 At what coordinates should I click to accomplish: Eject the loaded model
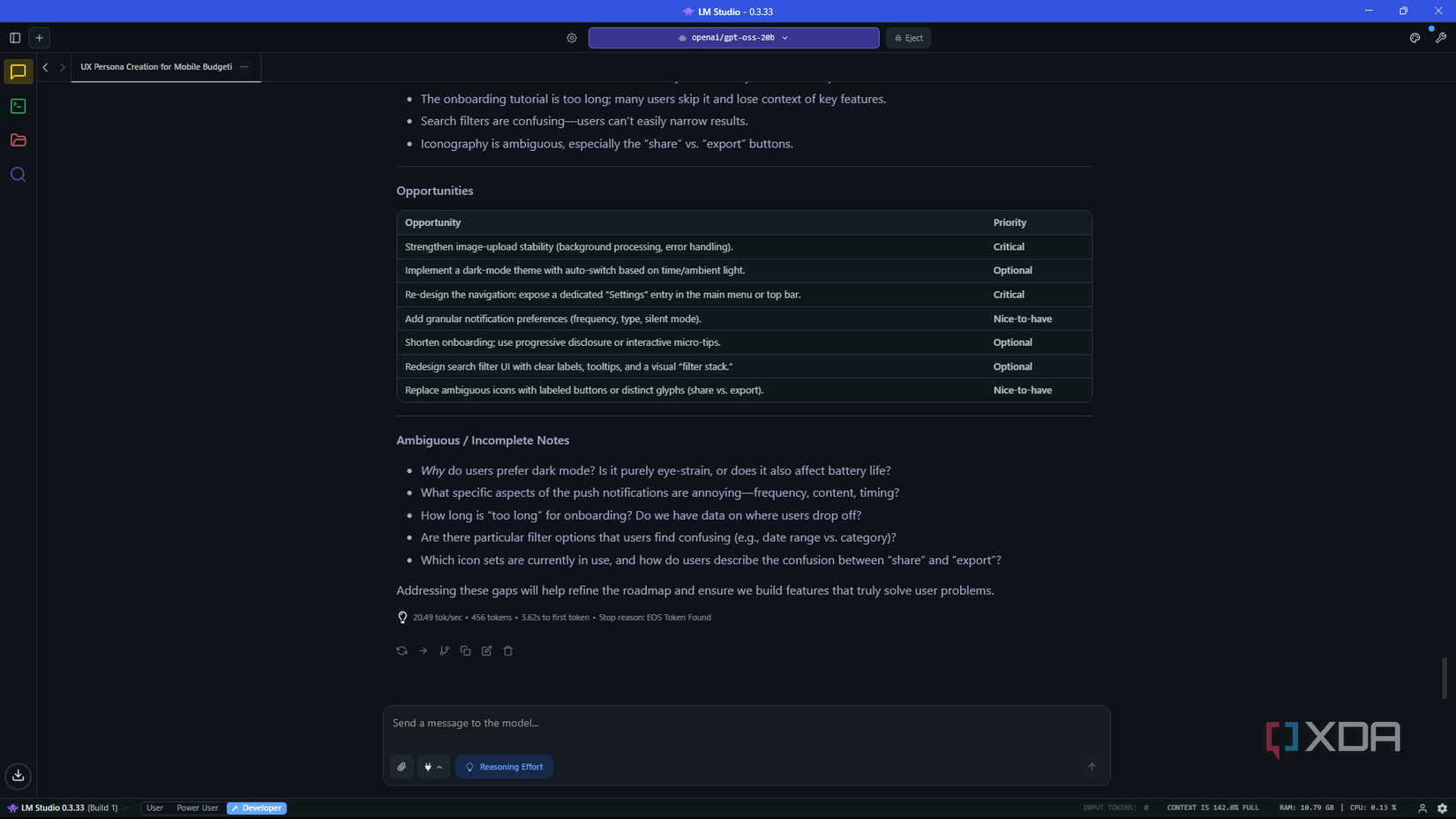click(x=908, y=38)
